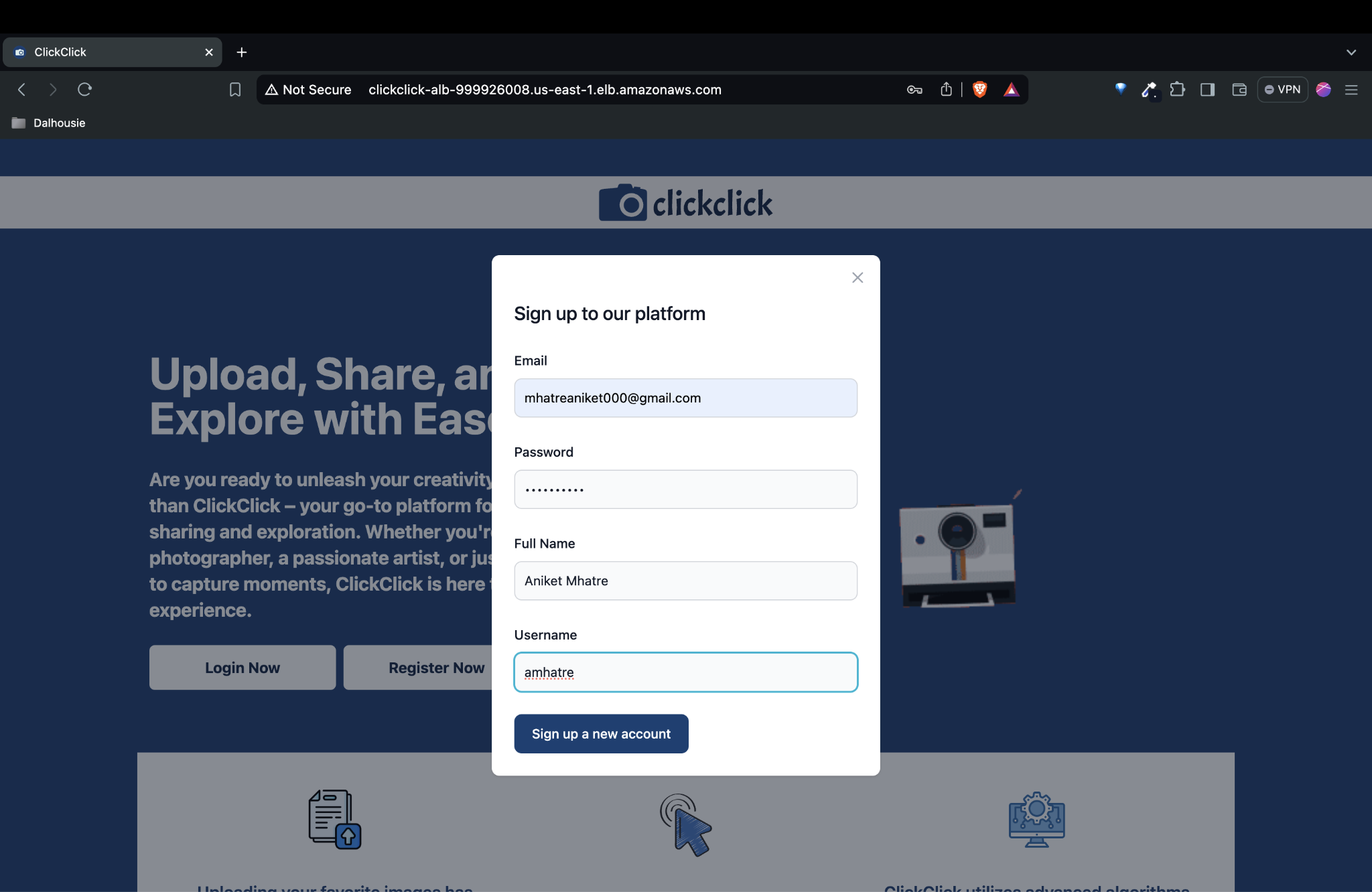This screenshot has width=1372, height=892.
Task: Click the Full Name input field
Action: pyautogui.click(x=685, y=581)
